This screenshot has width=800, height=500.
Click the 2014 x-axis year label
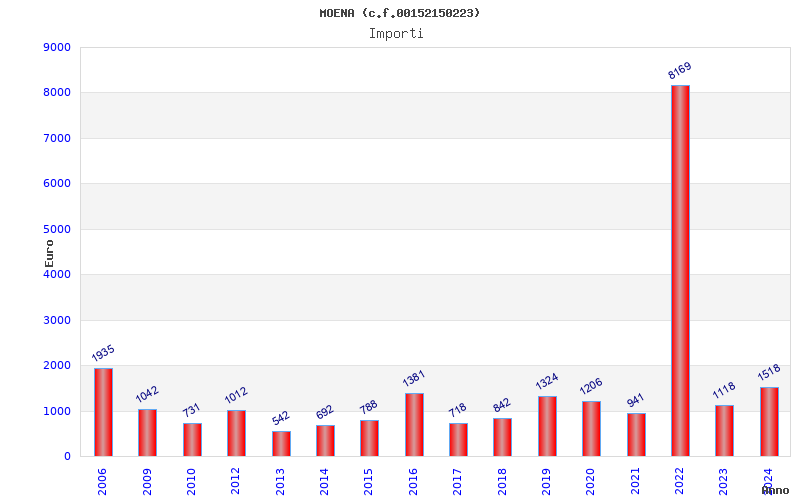tap(324, 482)
